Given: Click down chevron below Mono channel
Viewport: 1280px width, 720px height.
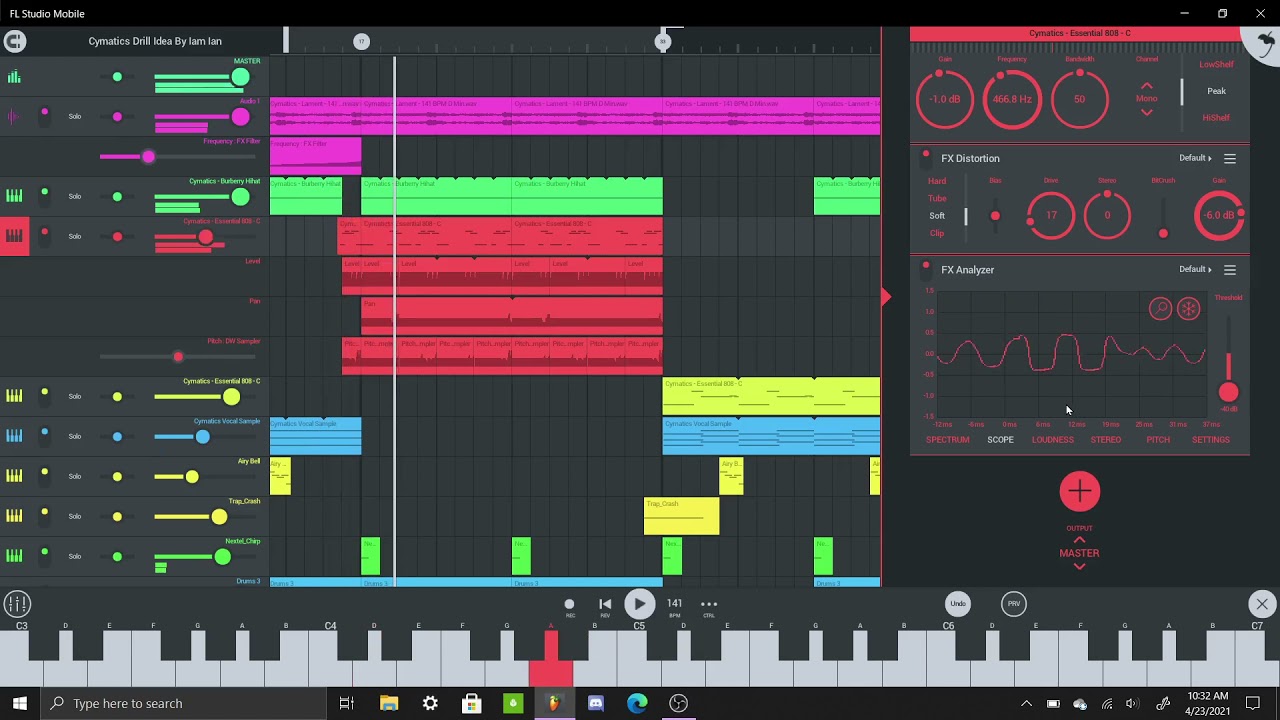Looking at the screenshot, I should 1147,112.
